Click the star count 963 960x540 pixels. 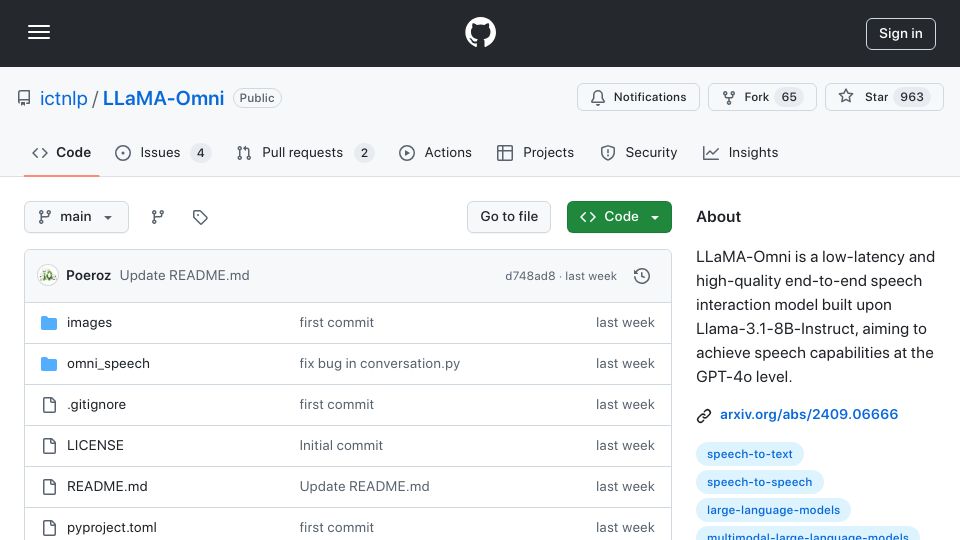click(x=912, y=97)
